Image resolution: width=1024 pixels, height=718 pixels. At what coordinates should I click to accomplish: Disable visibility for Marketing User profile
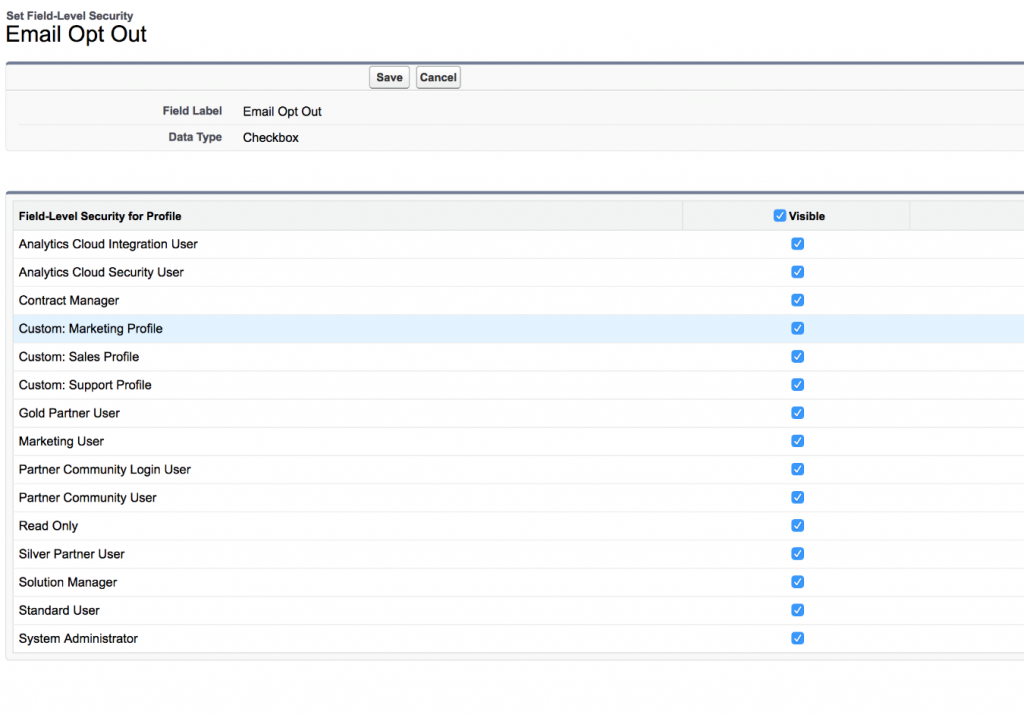(x=797, y=441)
